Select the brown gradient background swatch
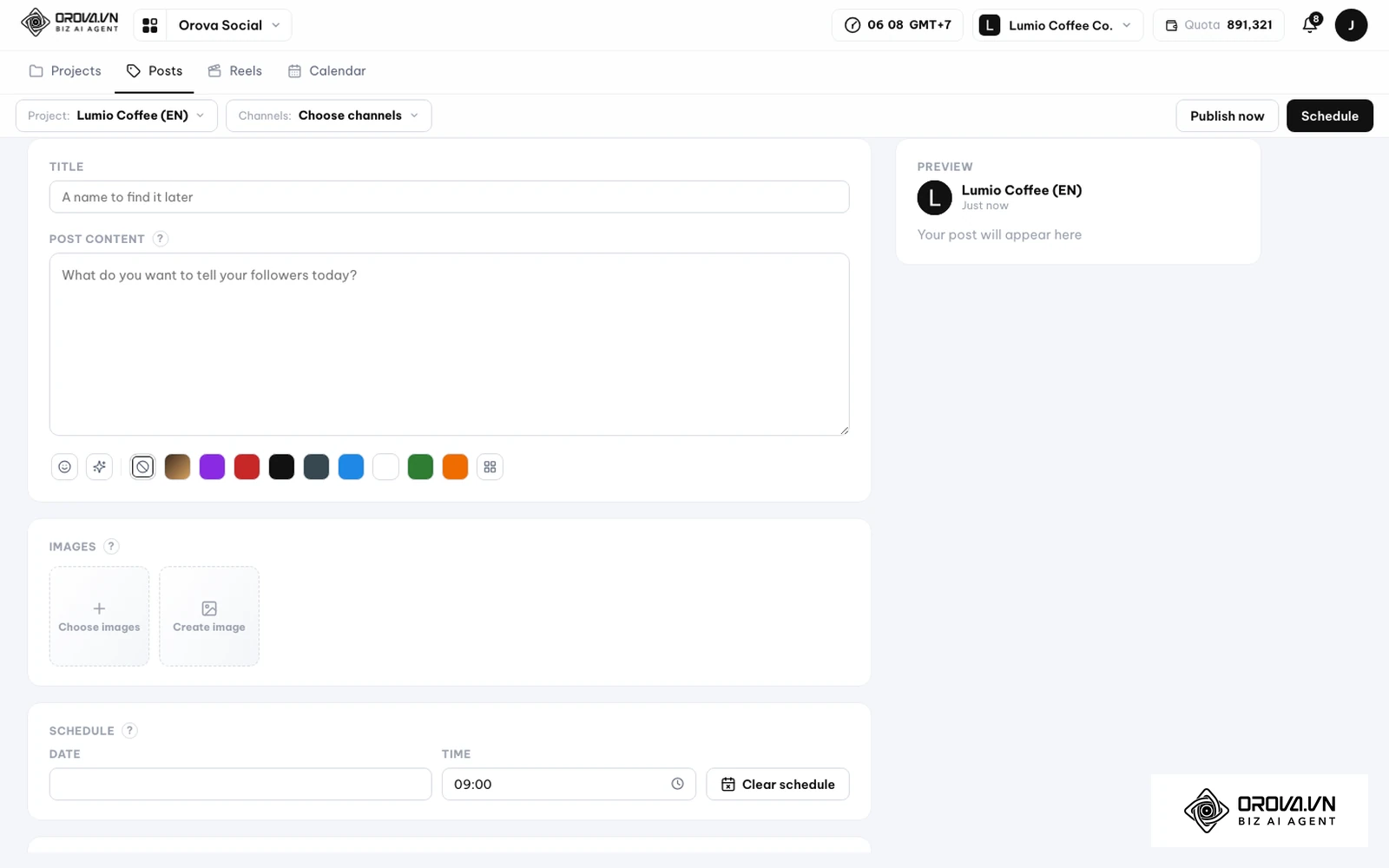The height and width of the screenshot is (868, 1389). 177,467
